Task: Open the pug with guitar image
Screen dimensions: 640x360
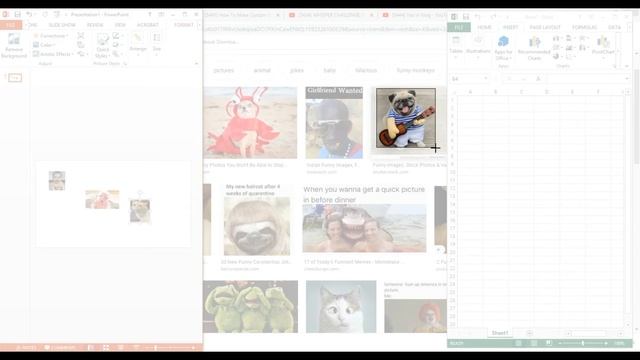Action: pyautogui.click(x=406, y=118)
